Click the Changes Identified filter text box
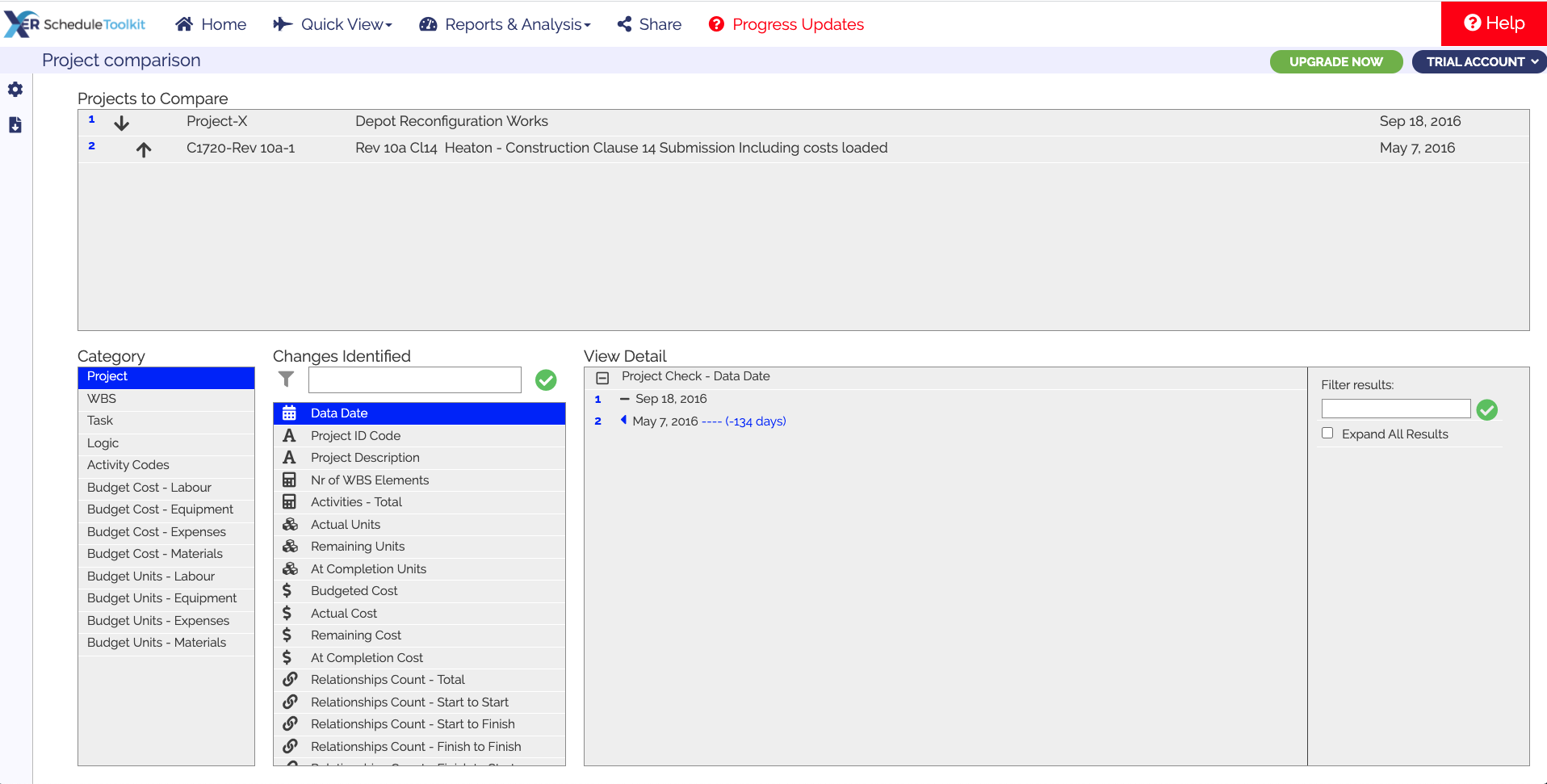The image size is (1547, 784). tap(415, 379)
